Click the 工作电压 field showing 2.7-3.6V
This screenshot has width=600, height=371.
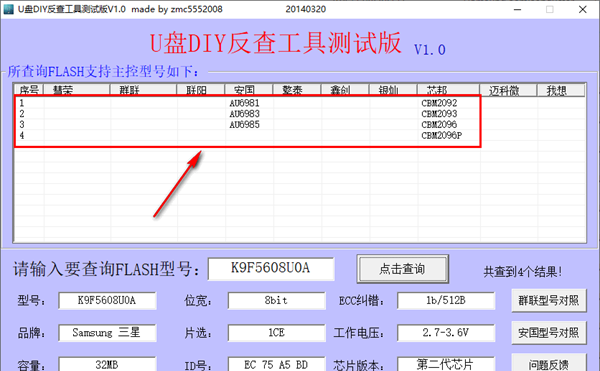446,333
